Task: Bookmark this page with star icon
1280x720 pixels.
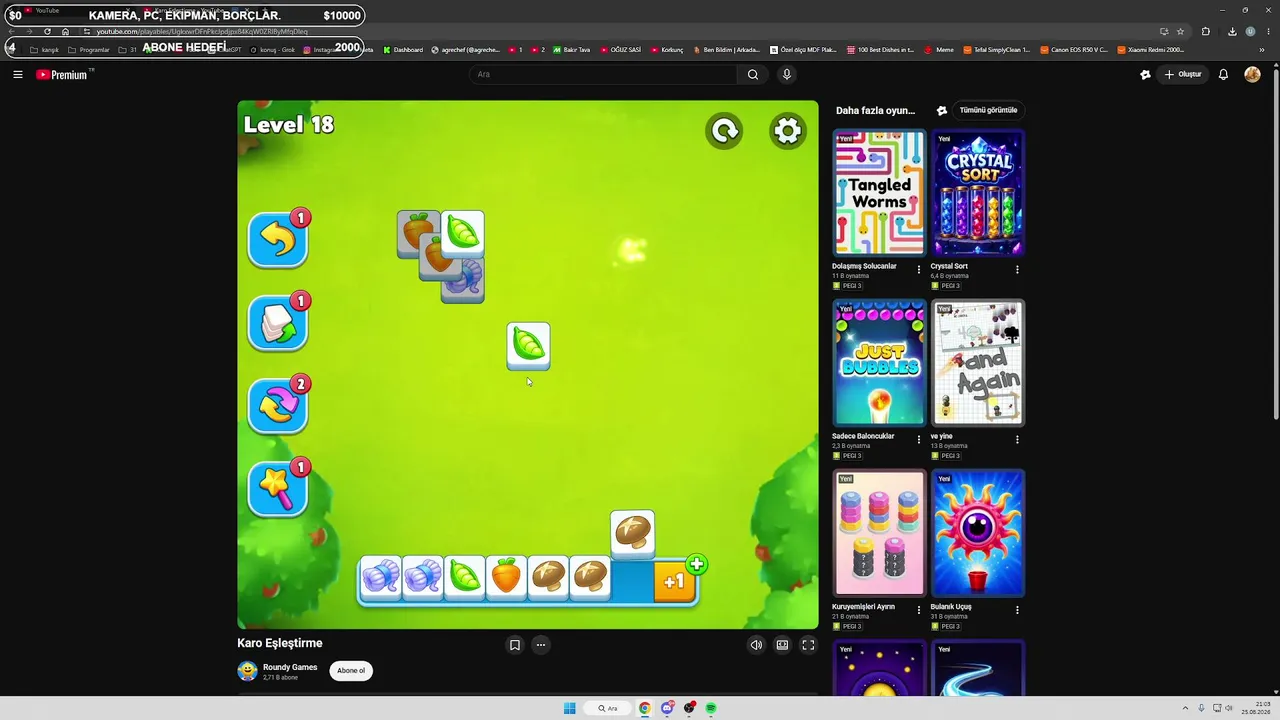Action: coord(1180,31)
